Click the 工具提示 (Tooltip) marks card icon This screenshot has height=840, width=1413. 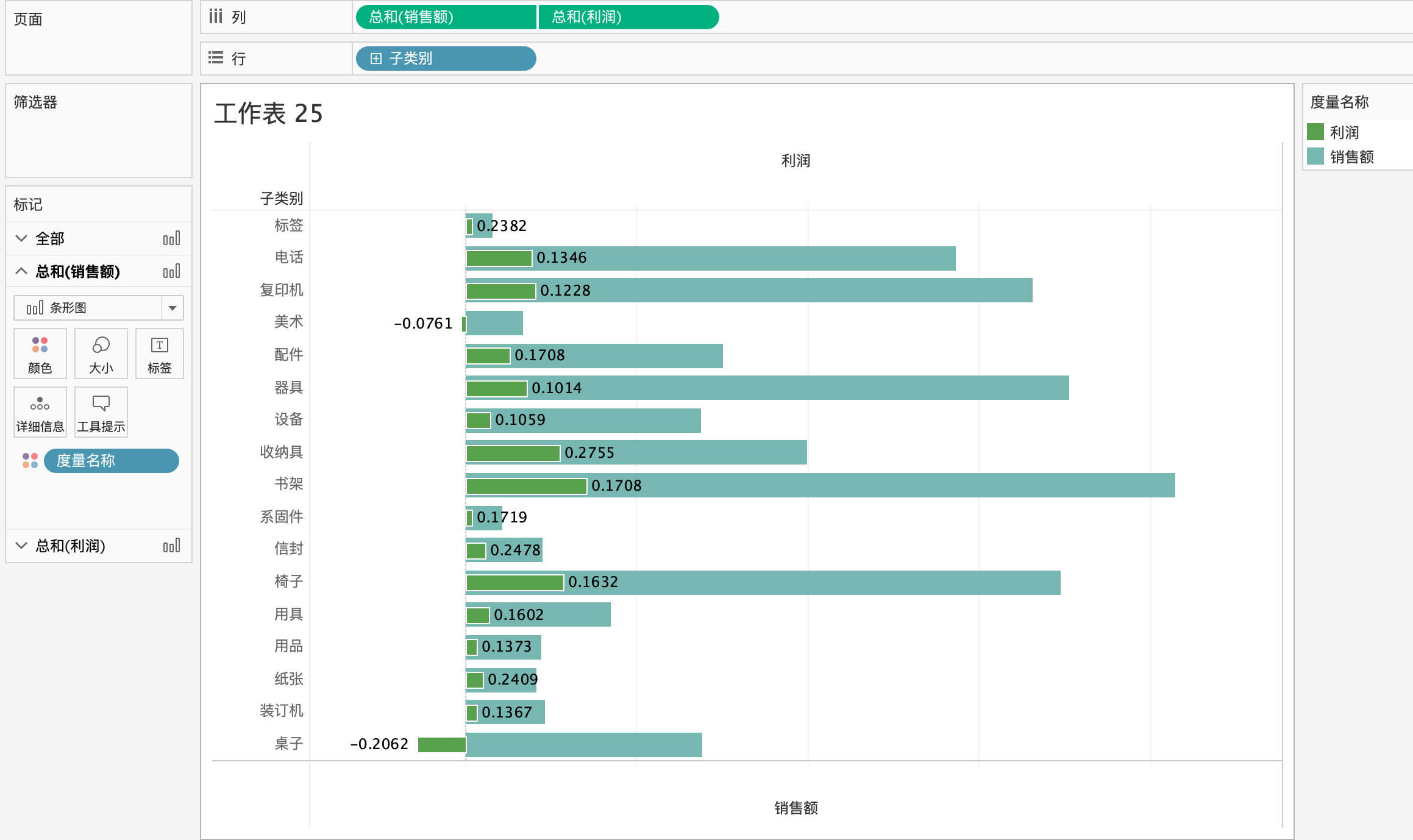coord(101,413)
